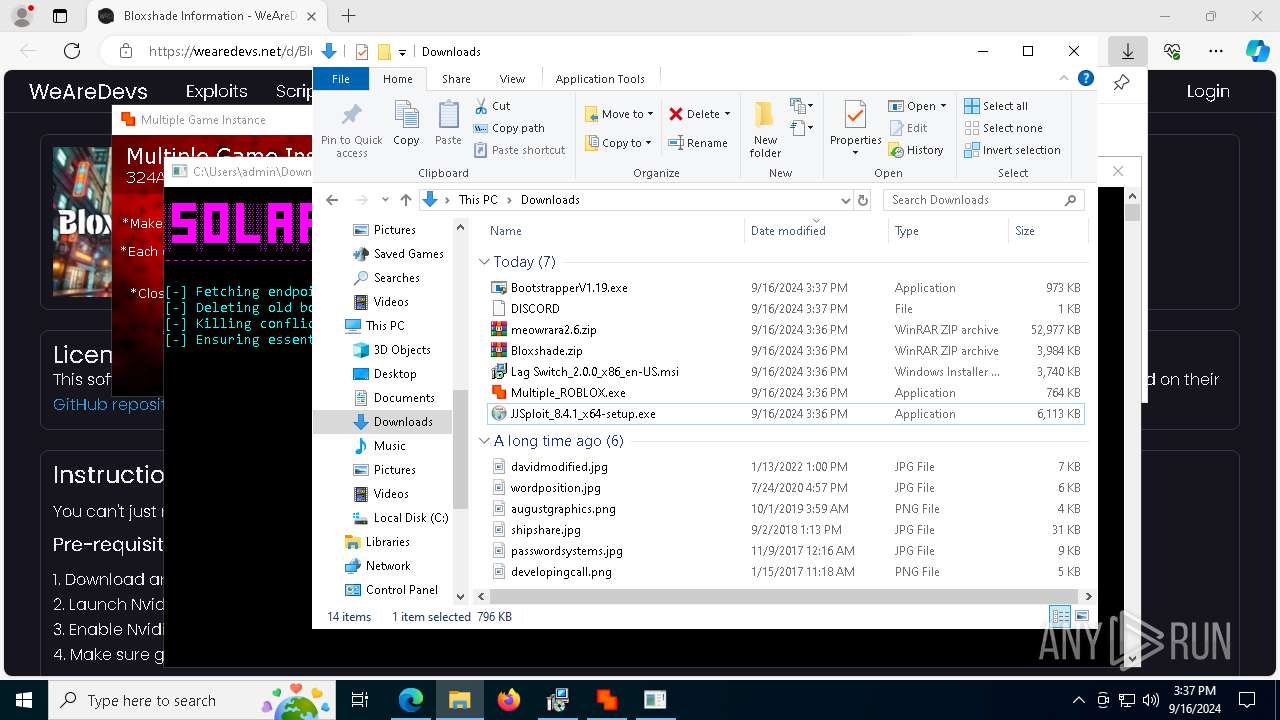Create a New folder
Image resolution: width=1280 pixels, height=720 pixels.
click(x=765, y=128)
